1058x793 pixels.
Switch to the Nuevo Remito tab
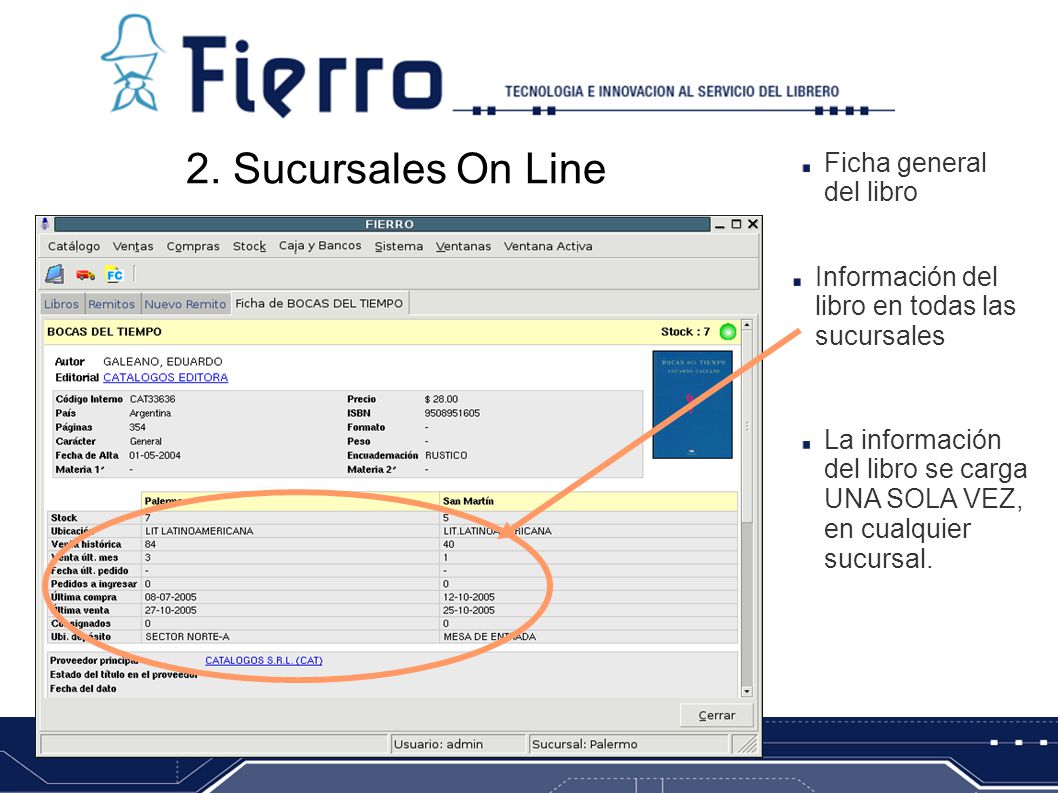[185, 304]
